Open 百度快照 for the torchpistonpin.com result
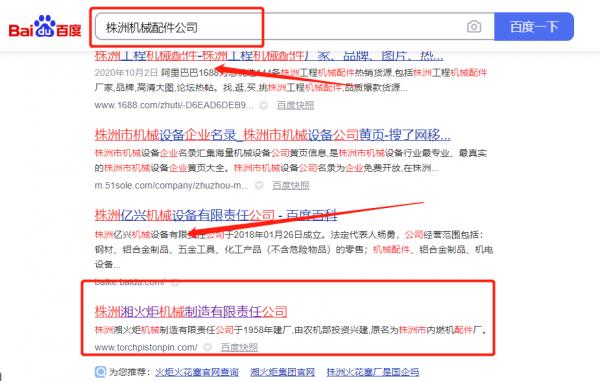The width and height of the screenshot is (600, 381). (239, 347)
